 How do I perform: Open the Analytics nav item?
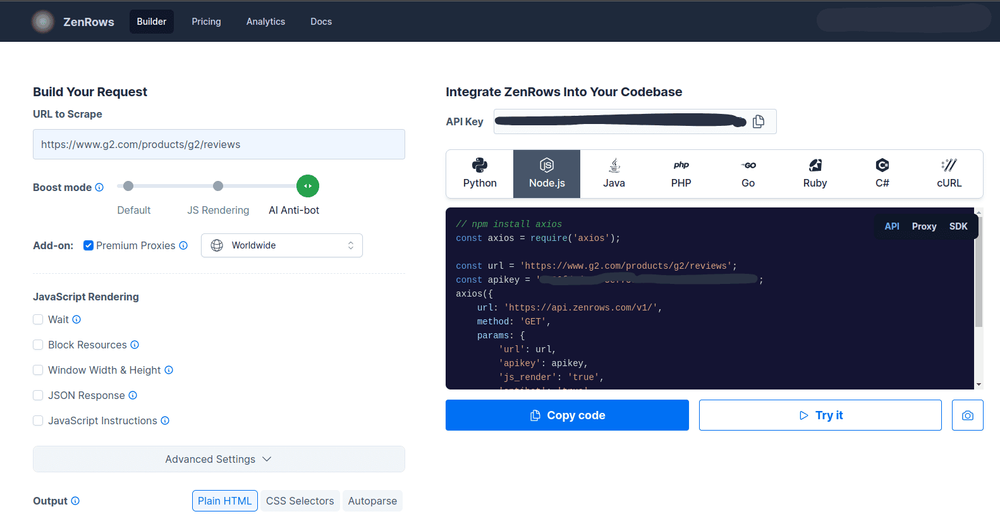(265, 22)
